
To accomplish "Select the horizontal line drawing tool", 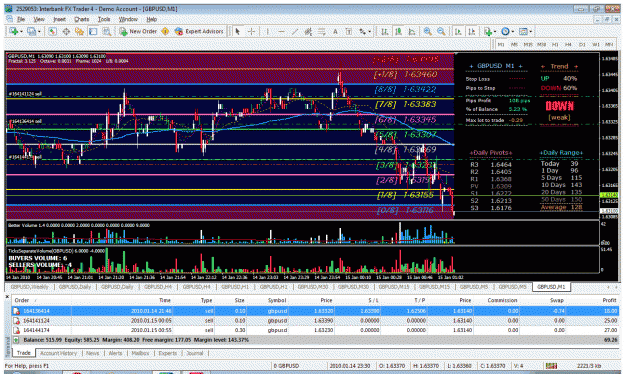I will click(x=281, y=31).
